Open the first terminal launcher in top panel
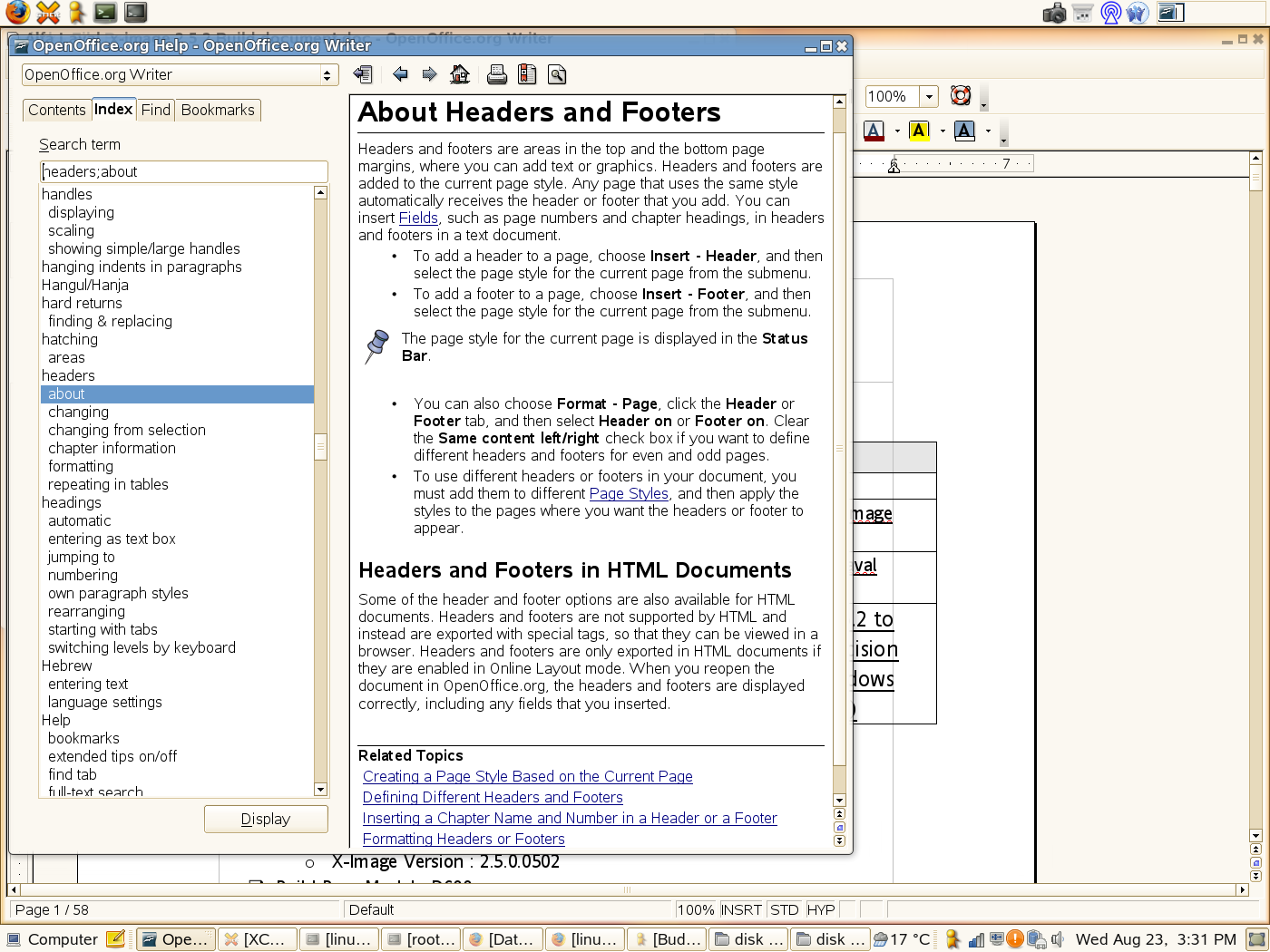 106,13
